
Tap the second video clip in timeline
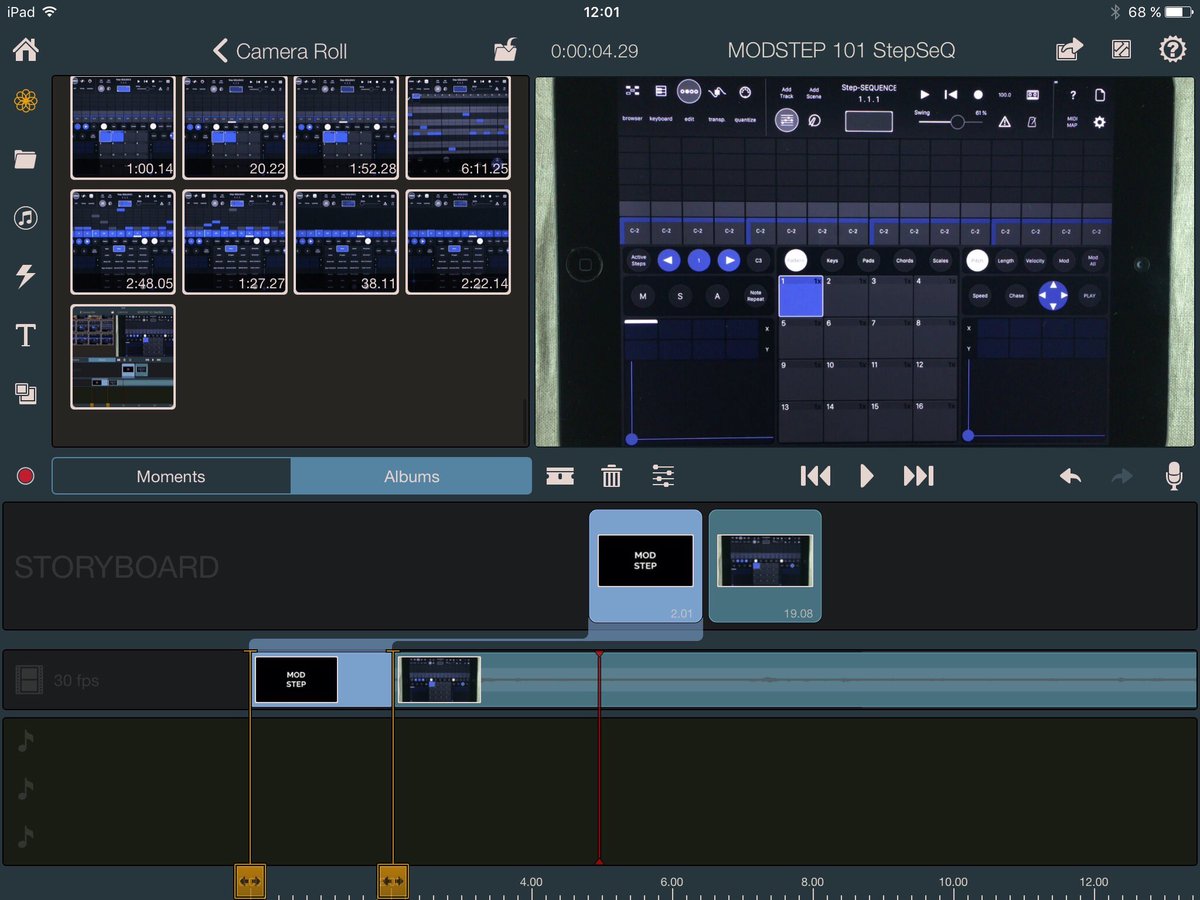[x=795, y=680]
